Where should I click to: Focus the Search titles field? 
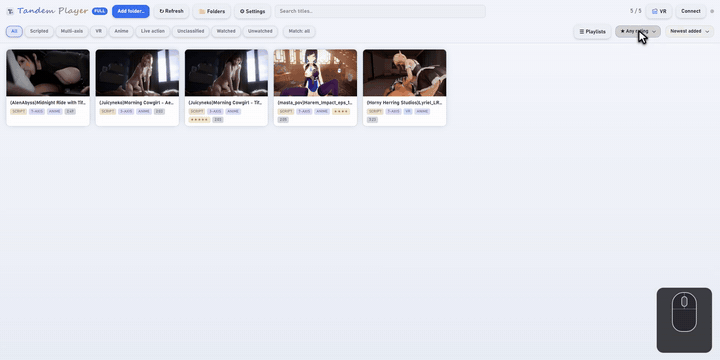[x=380, y=11]
